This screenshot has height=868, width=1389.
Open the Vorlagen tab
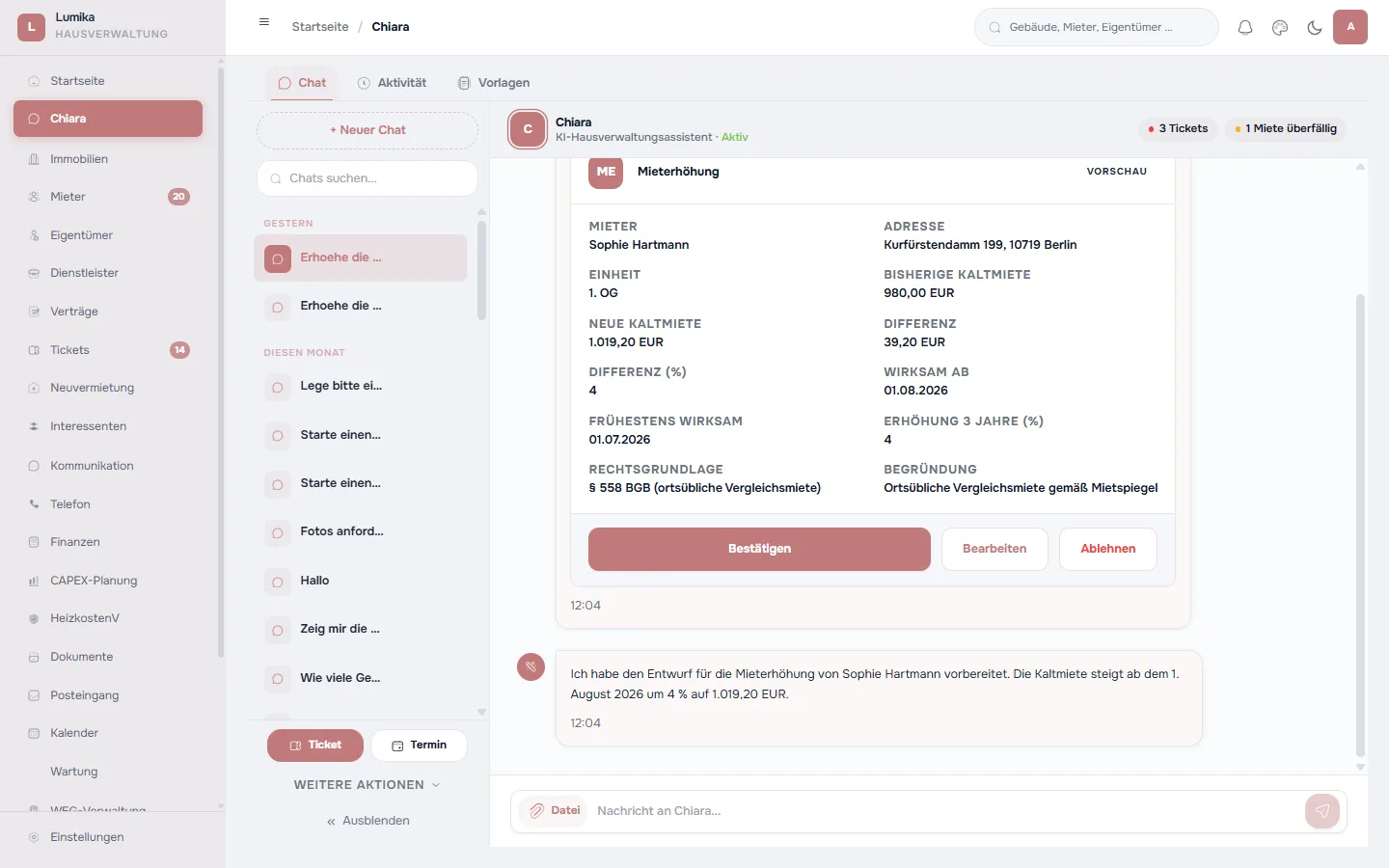pos(493,82)
